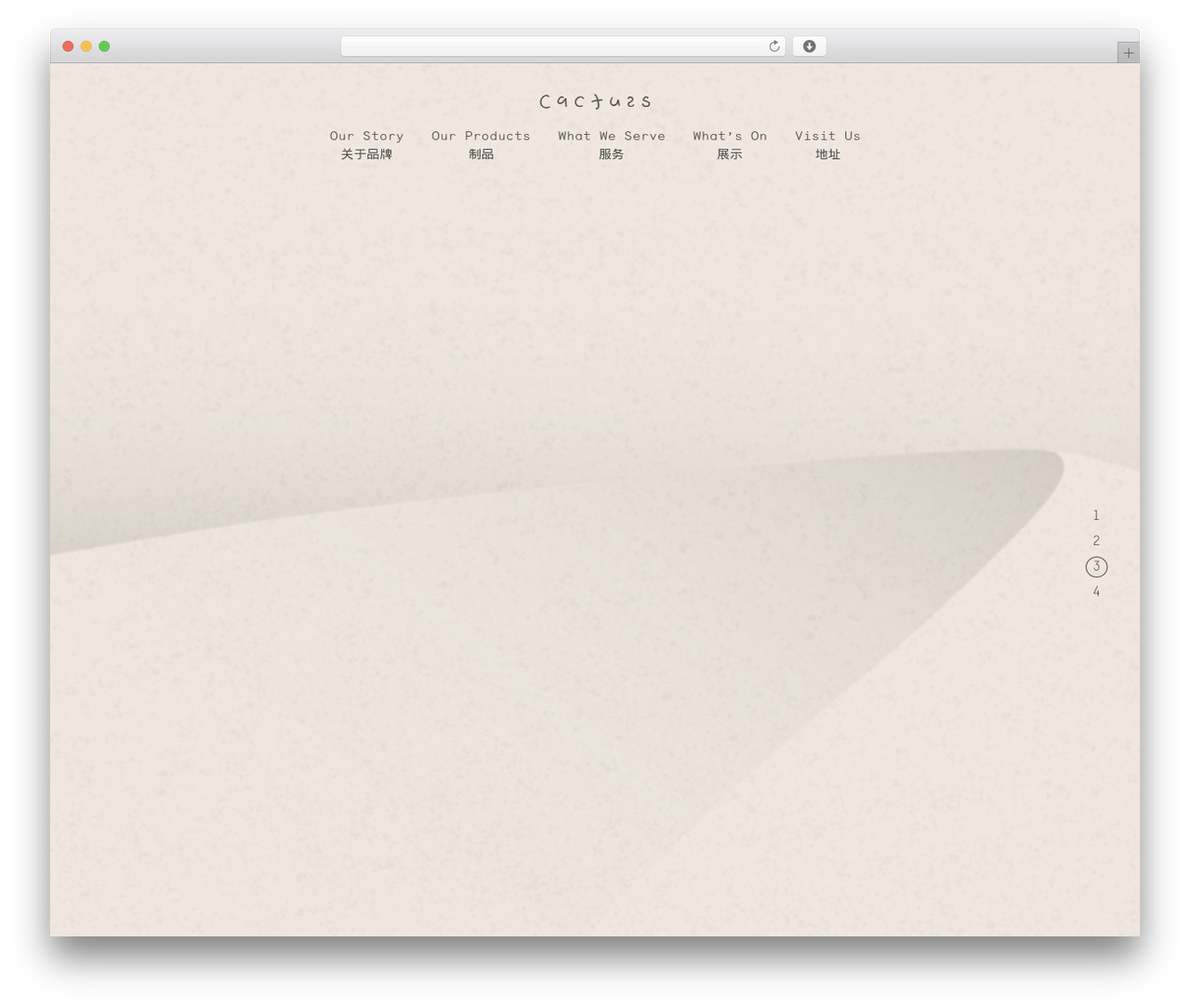Image resolution: width=1190 pixels, height=1008 pixels.
Task: Jump to slide 4 in pagination
Action: pyautogui.click(x=1096, y=591)
